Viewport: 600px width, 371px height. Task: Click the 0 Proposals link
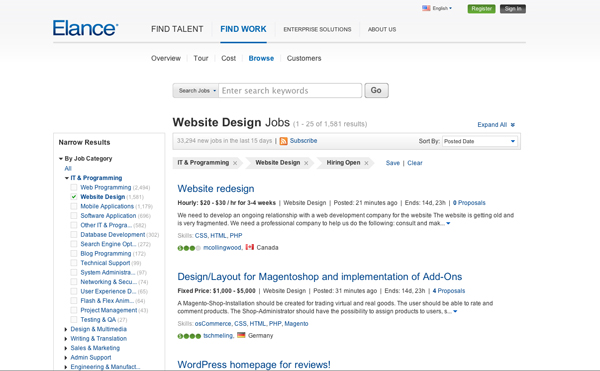(469, 203)
